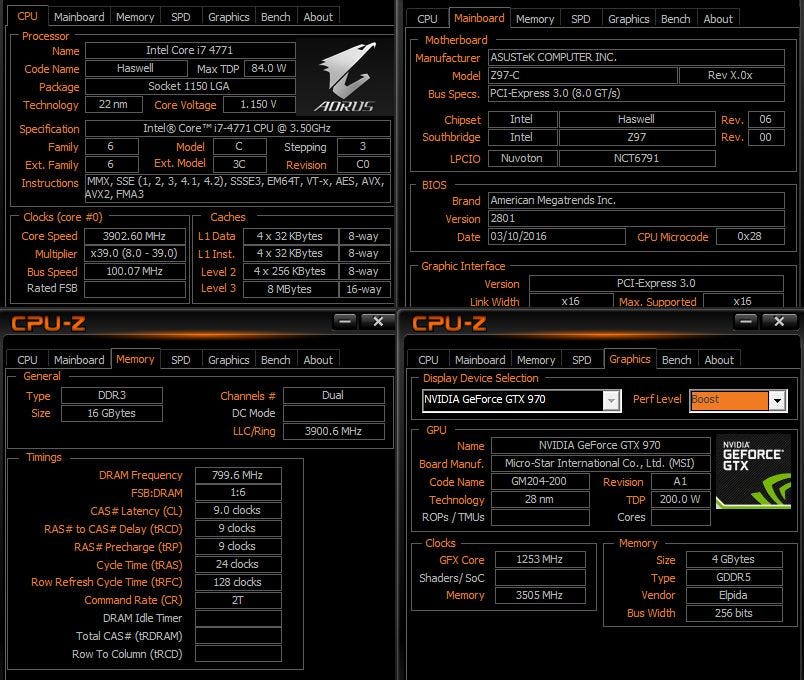Click Core Voltage value 1.150 V

(259, 105)
